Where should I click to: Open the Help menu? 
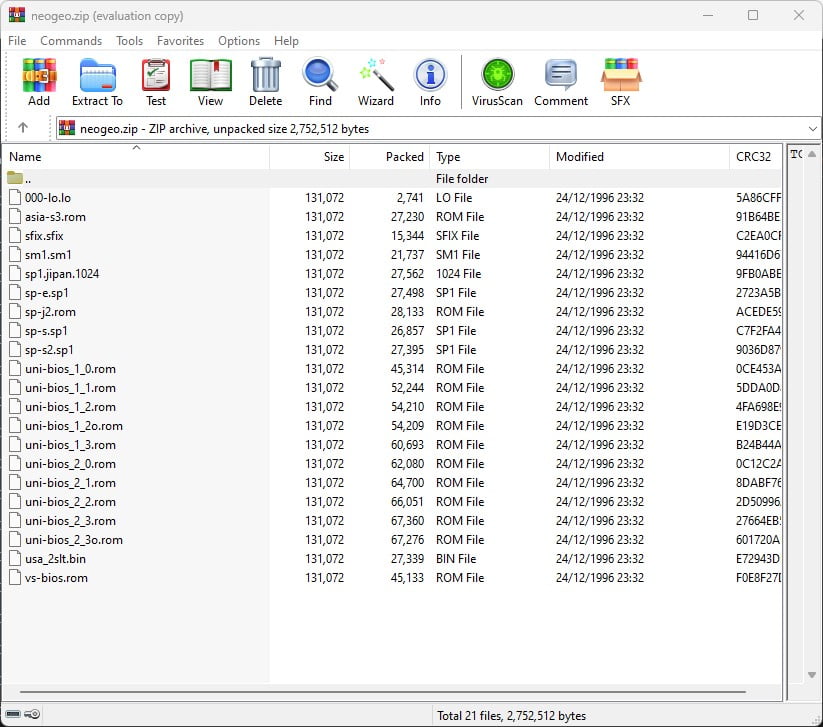(286, 40)
